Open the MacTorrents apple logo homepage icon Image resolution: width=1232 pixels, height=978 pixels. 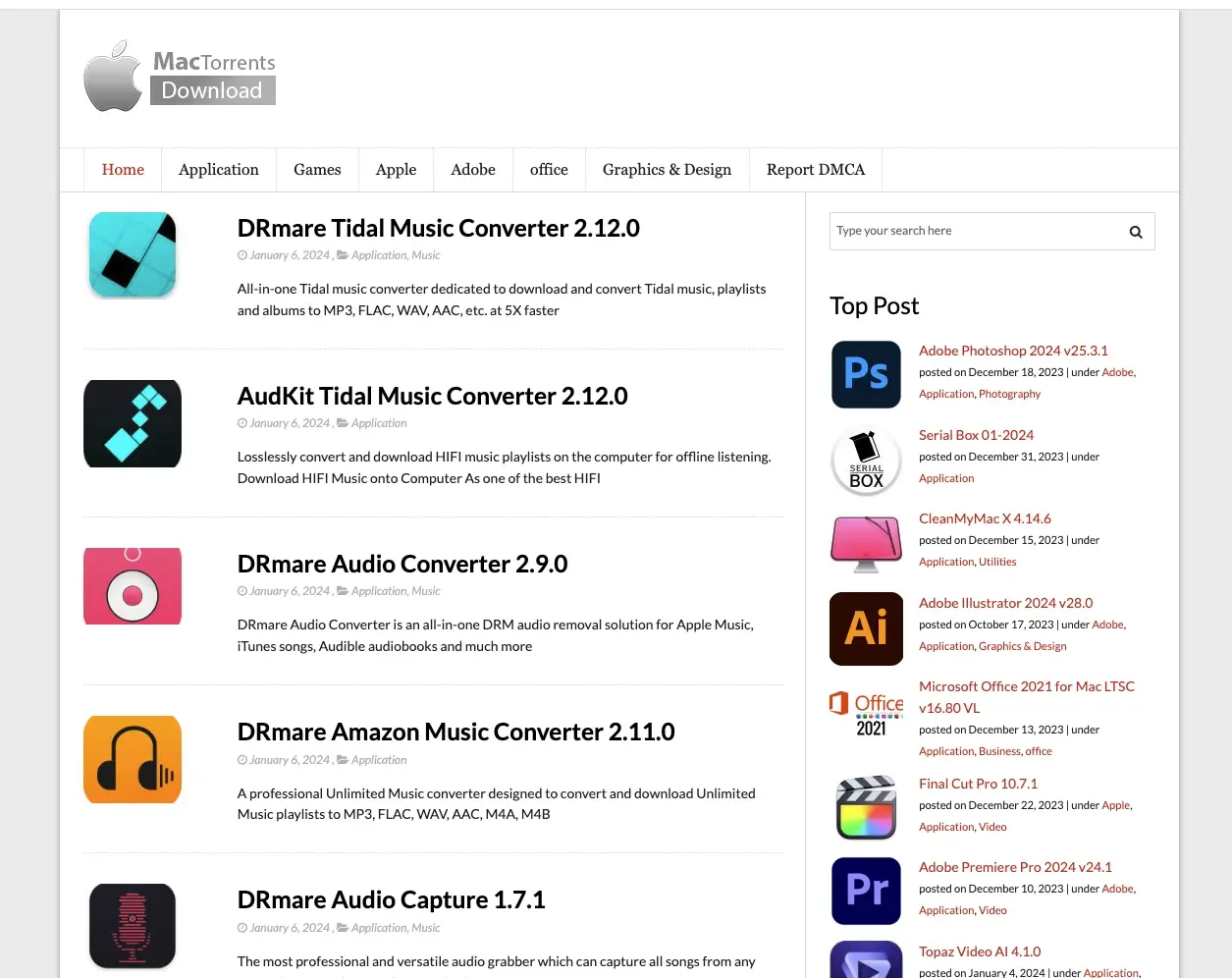point(112,76)
